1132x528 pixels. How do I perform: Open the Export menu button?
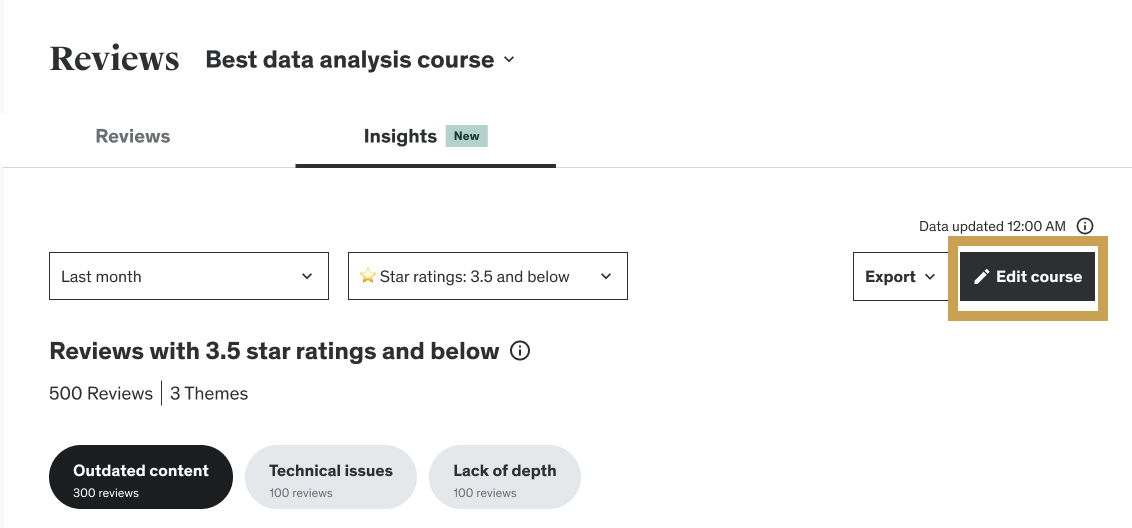click(900, 277)
